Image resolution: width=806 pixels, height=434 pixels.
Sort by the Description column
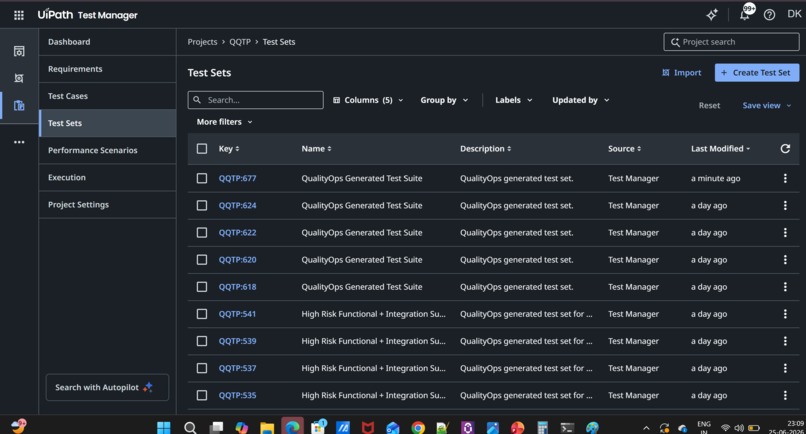[485, 149]
